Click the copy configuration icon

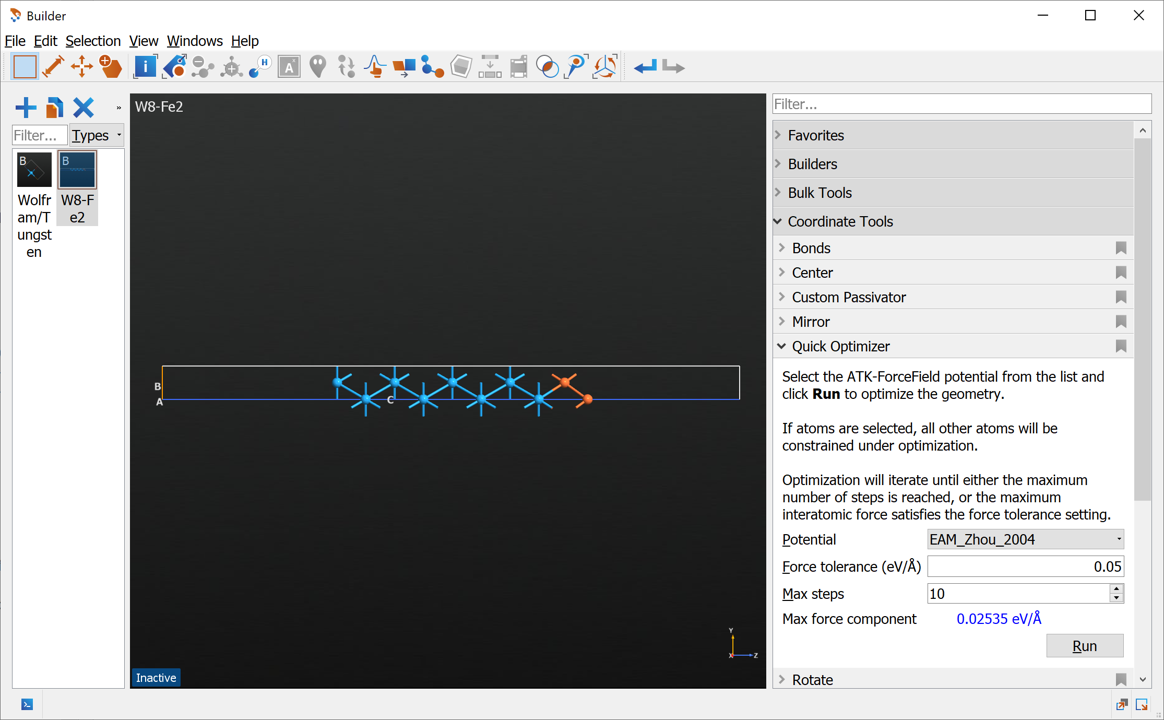(55, 107)
